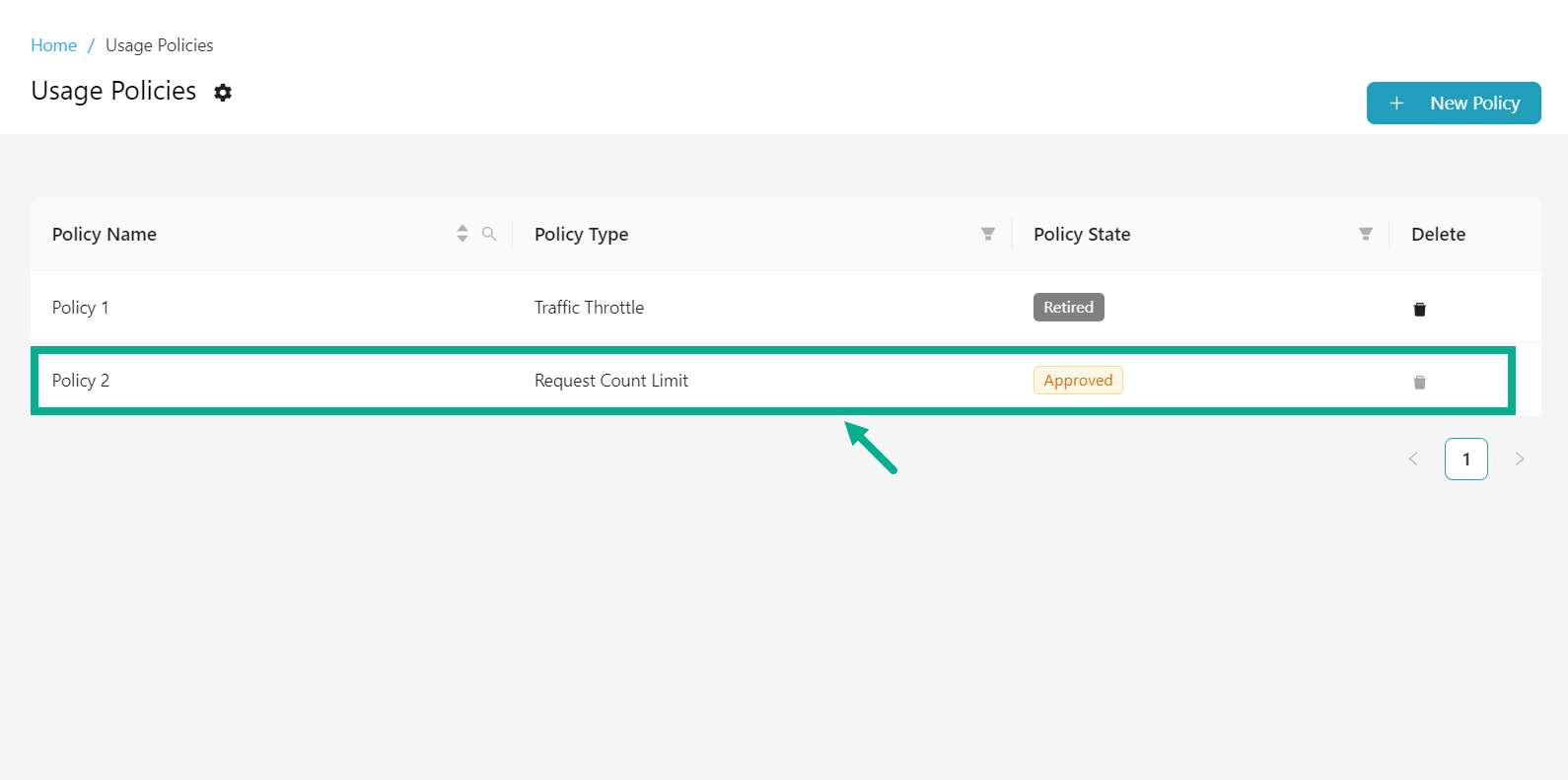Go to the next page arrow

coord(1519,459)
